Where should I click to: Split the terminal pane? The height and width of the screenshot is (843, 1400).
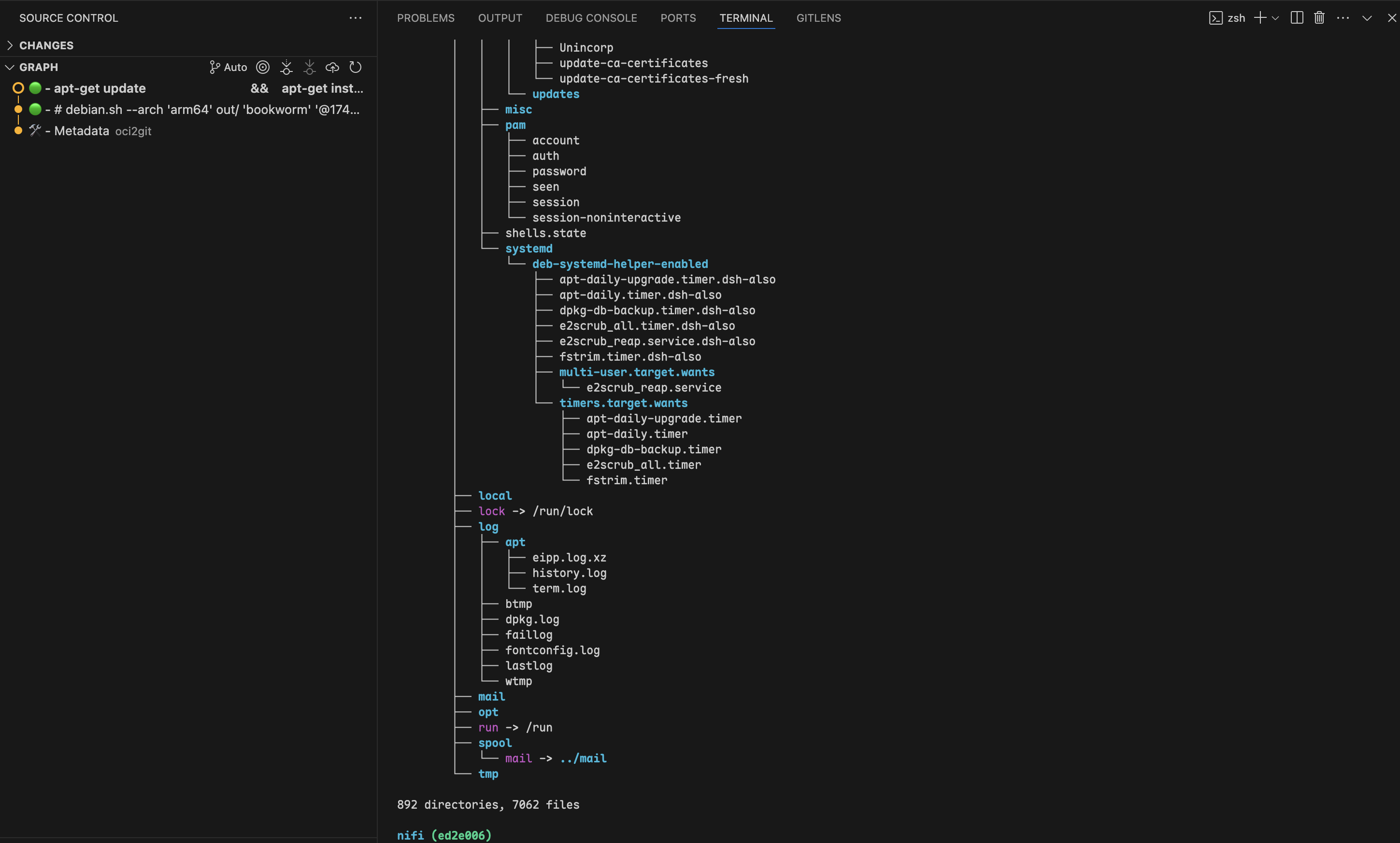pyautogui.click(x=1297, y=18)
